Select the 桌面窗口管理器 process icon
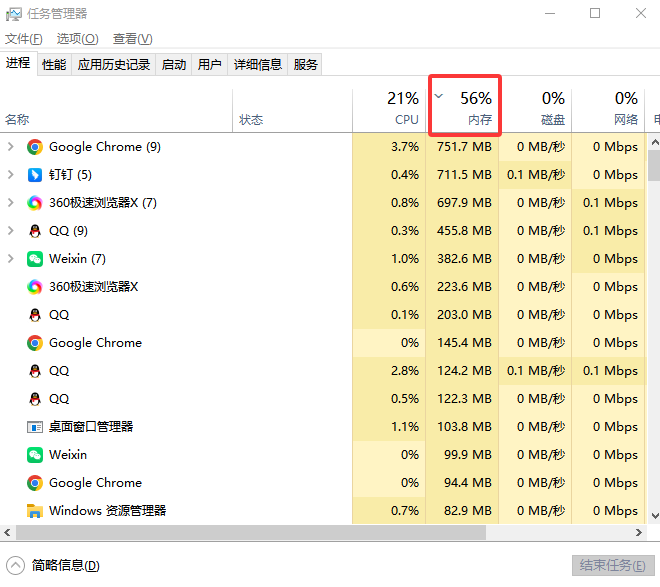This screenshot has height=587, width=660. click(35, 427)
